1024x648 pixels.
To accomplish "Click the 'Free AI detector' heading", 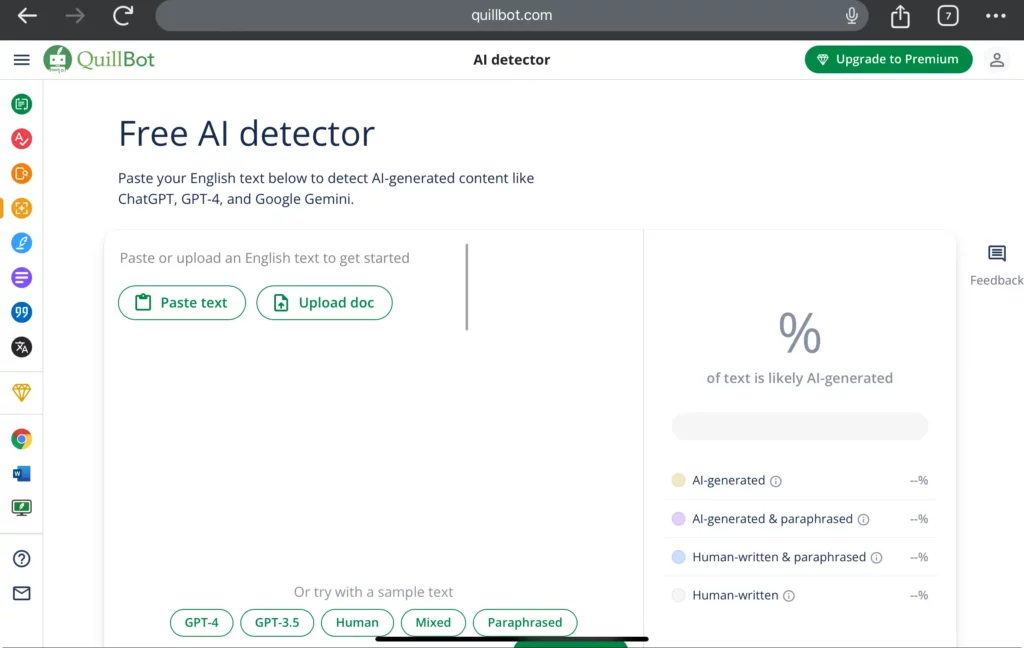I will click(x=246, y=134).
